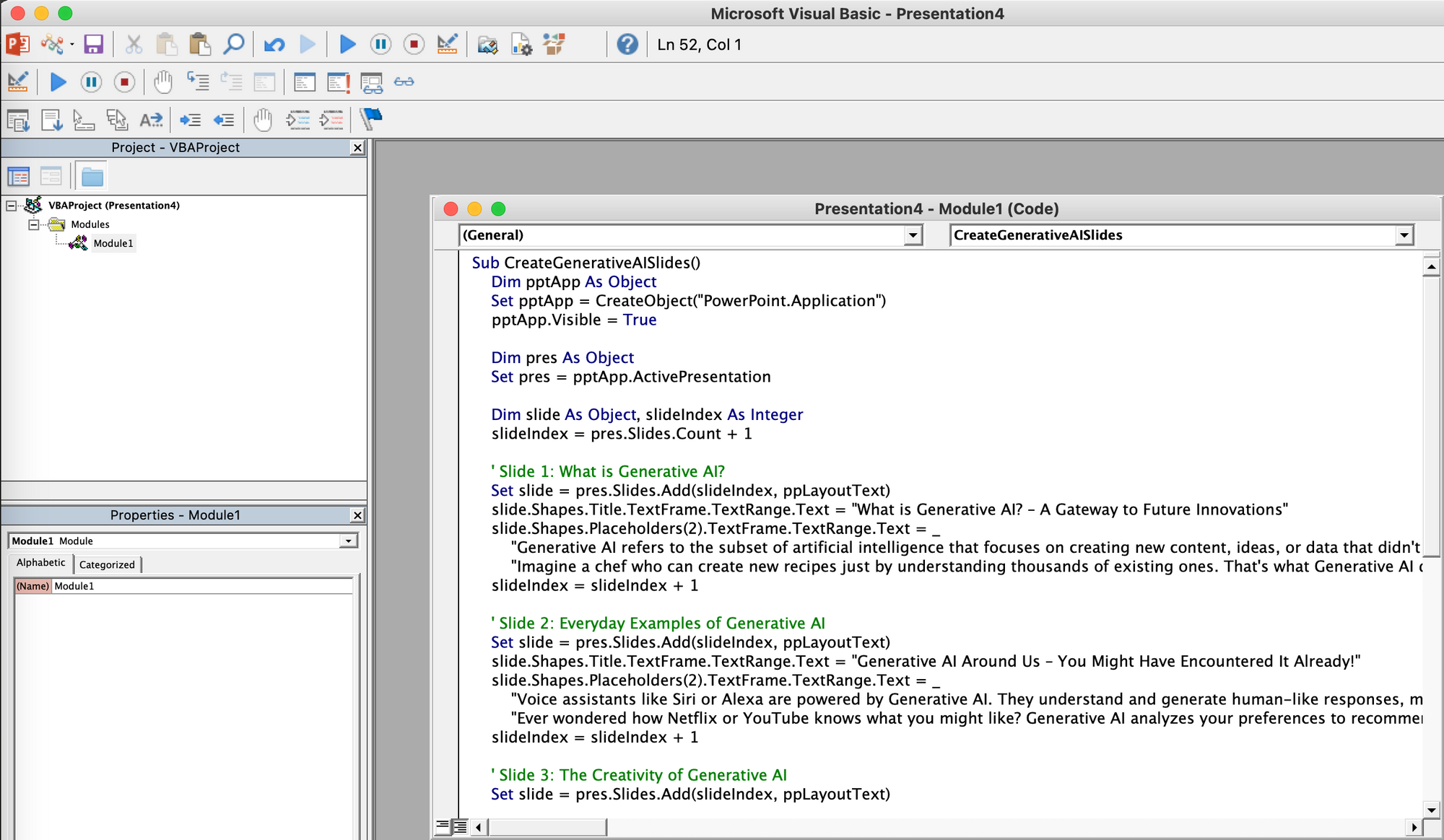Save the project with the floppy disk icon
The width and height of the screenshot is (1444, 840).
pyautogui.click(x=94, y=45)
